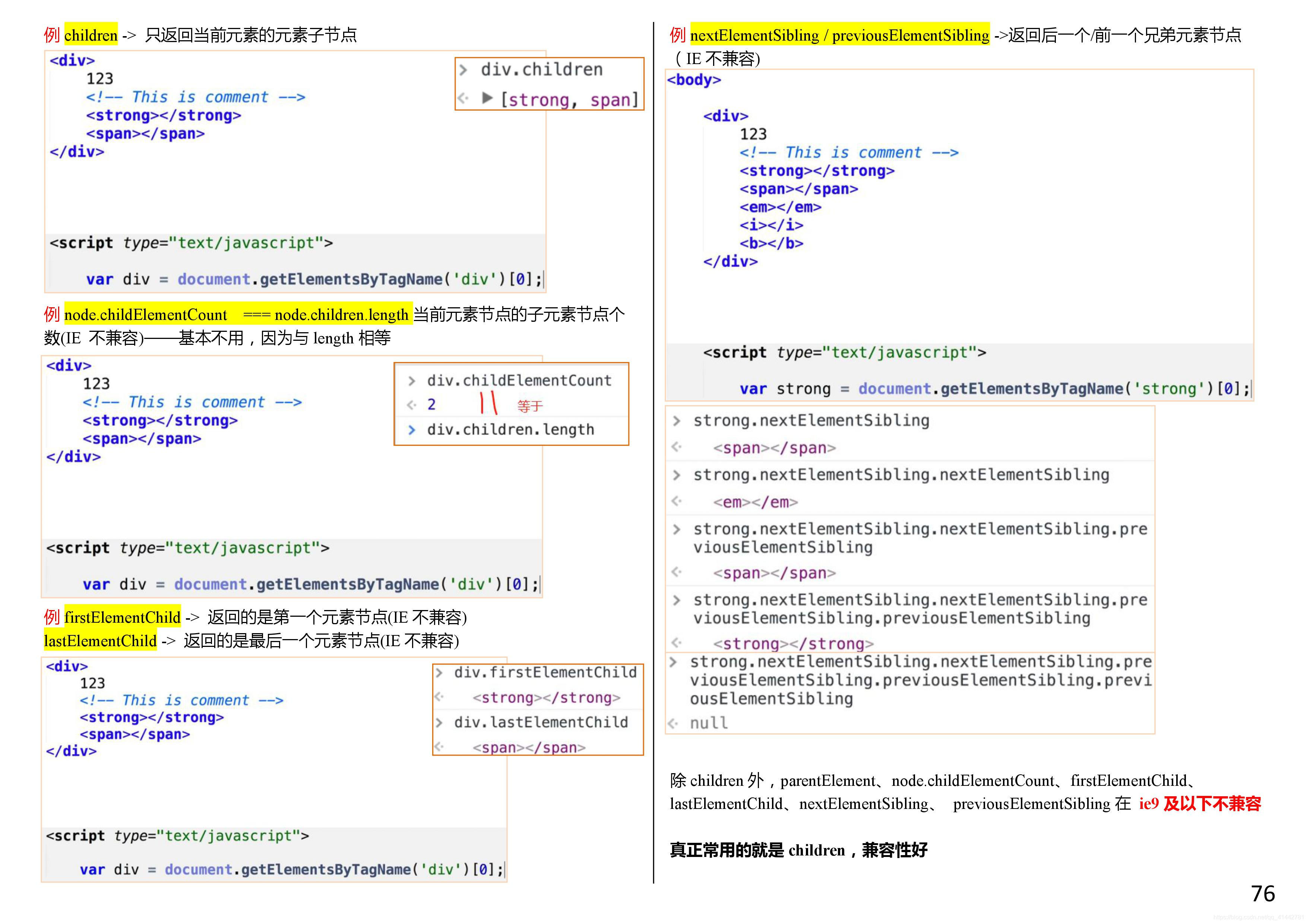Click the prompt chevron beside div.lastElementChild
The image size is (1307, 924).
439,723
